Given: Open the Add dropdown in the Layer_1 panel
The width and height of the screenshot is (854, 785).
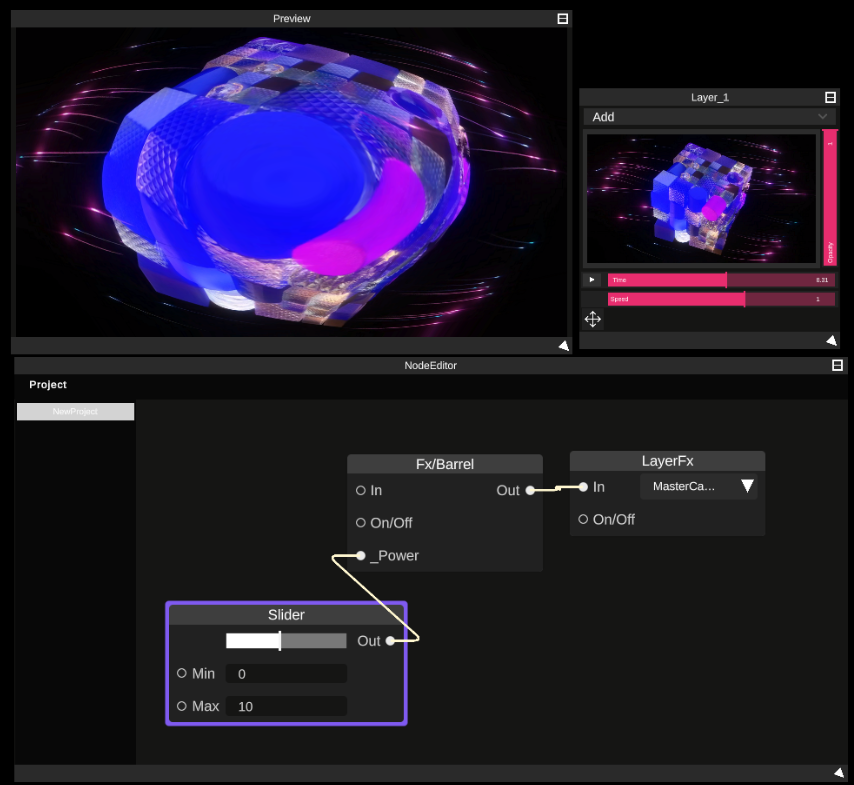Looking at the screenshot, I should pos(710,117).
